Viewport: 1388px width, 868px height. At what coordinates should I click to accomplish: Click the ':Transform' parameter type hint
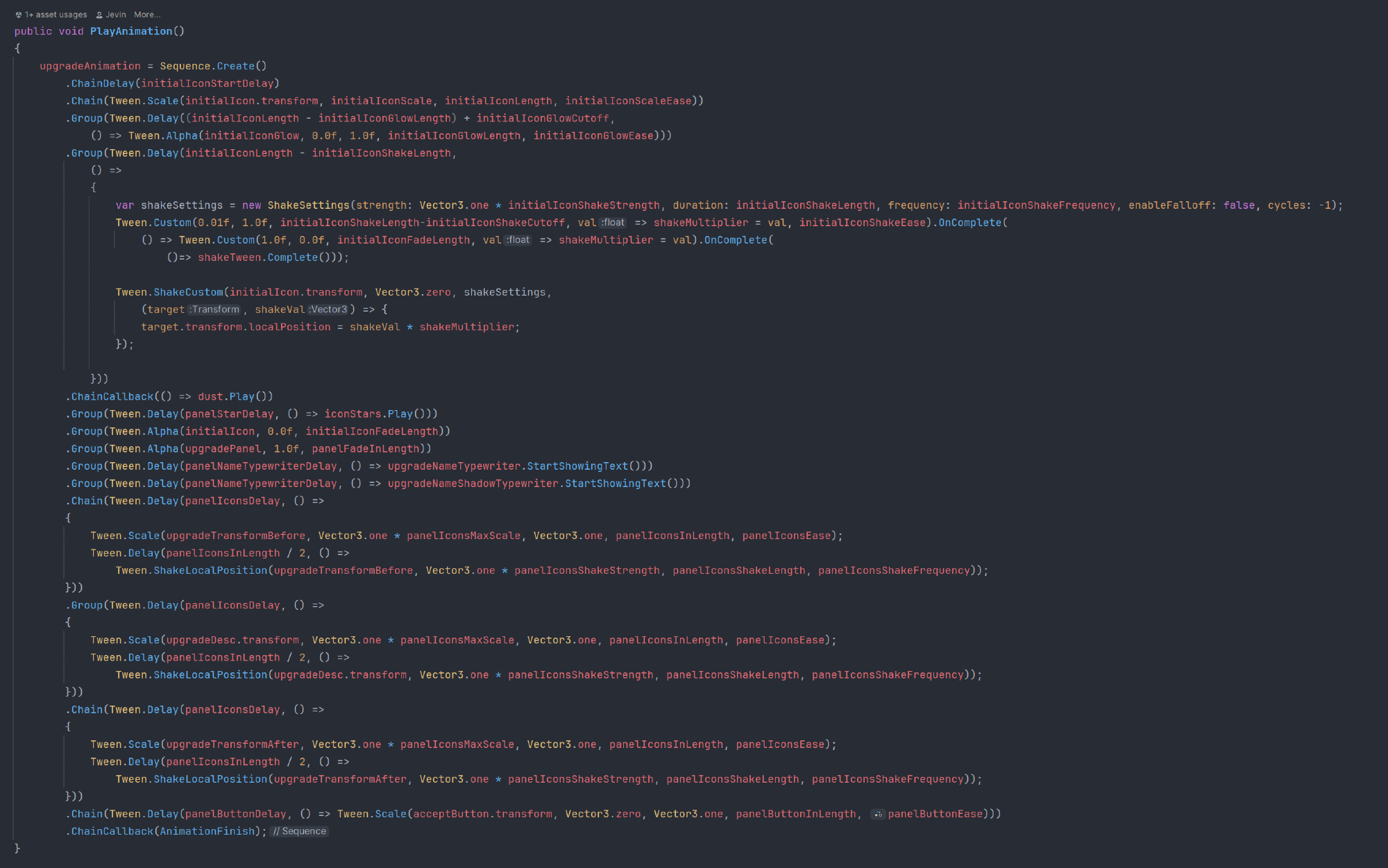pyautogui.click(x=214, y=309)
